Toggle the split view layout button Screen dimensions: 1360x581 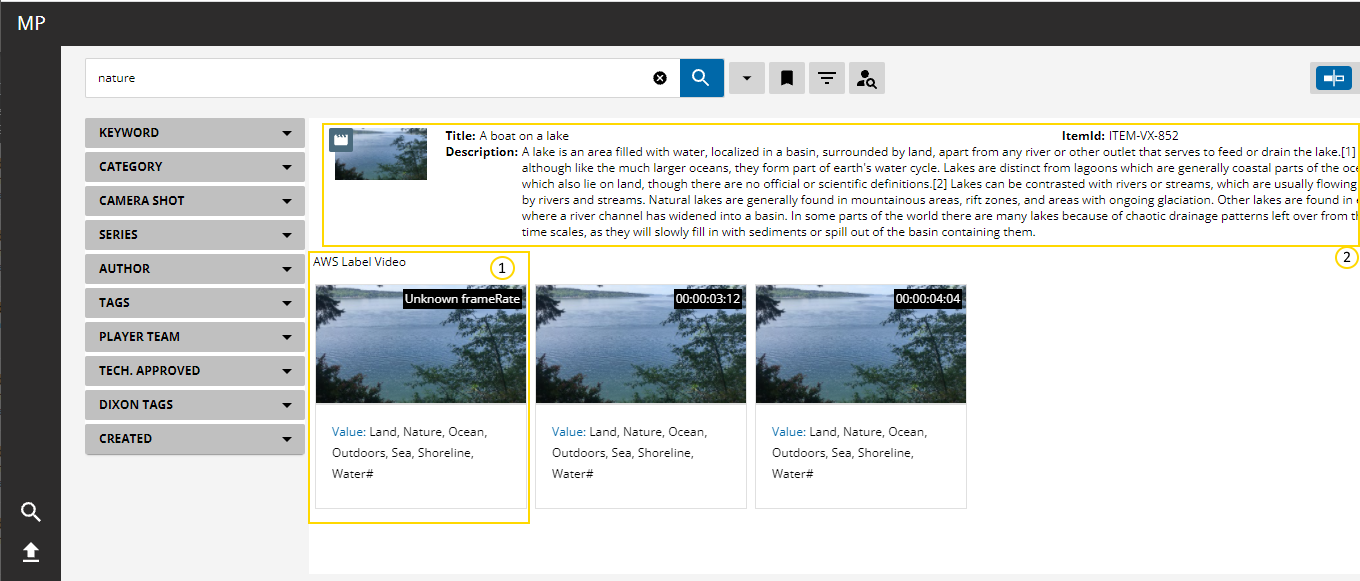pyautogui.click(x=1333, y=78)
